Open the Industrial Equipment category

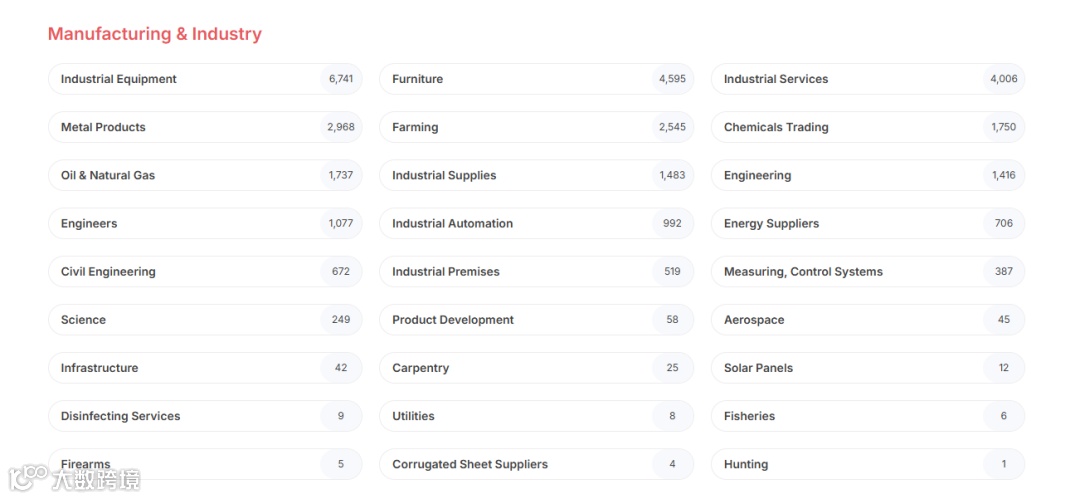(119, 79)
